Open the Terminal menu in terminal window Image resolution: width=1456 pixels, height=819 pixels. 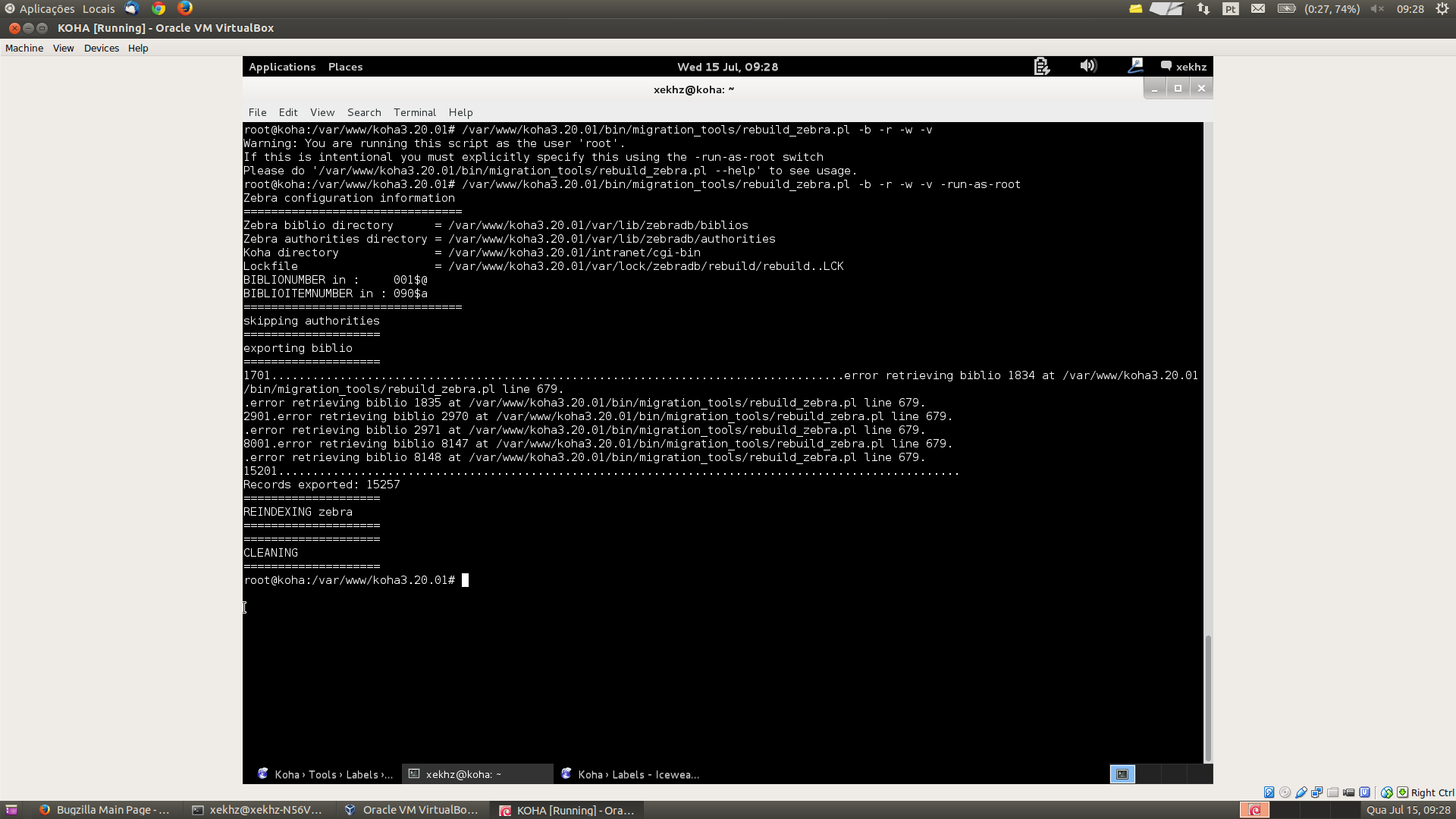pyautogui.click(x=414, y=112)
